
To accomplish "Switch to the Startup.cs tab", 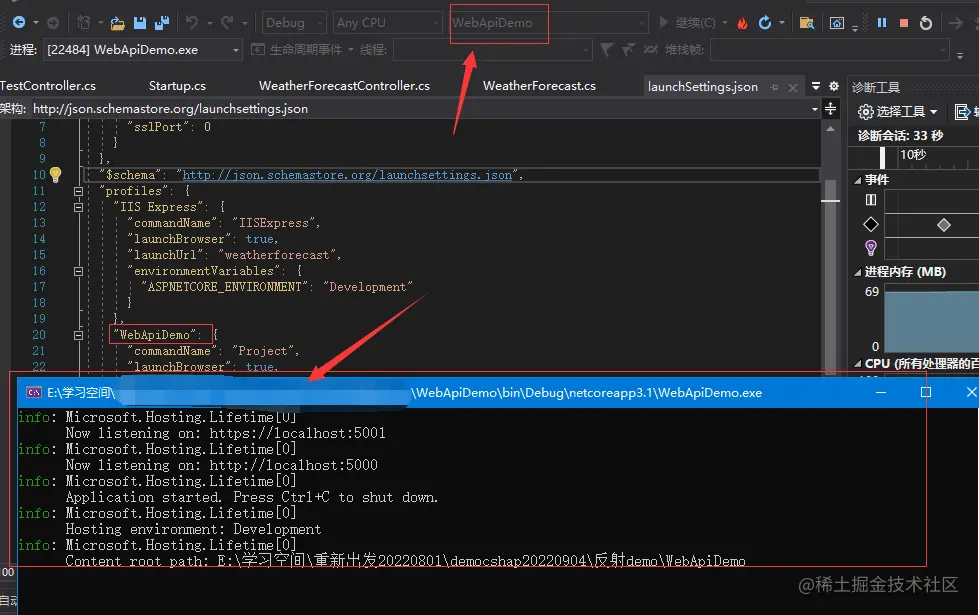I will tap(177, 86).
